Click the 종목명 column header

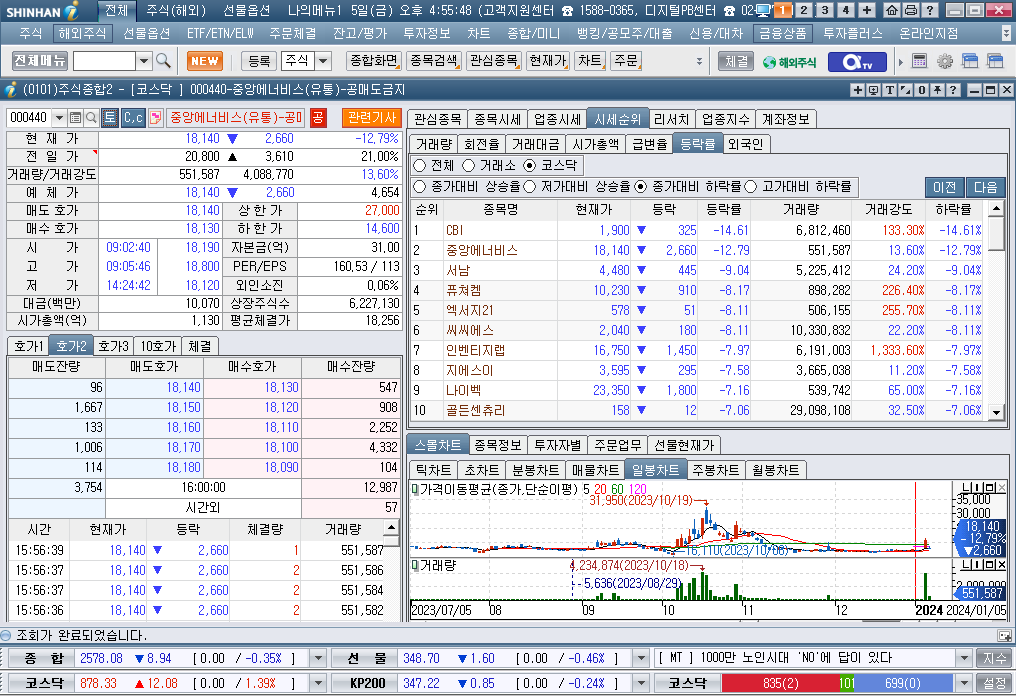(x=500, y=209)
